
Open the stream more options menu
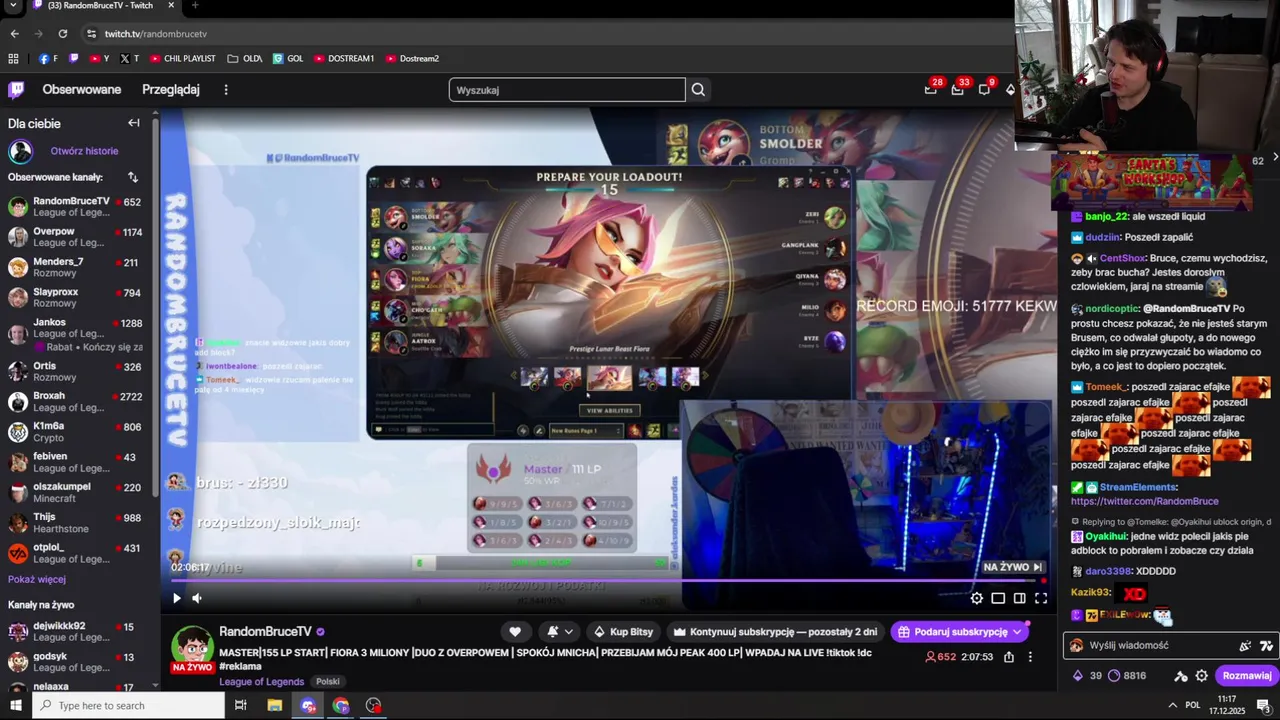point(1030,657)
